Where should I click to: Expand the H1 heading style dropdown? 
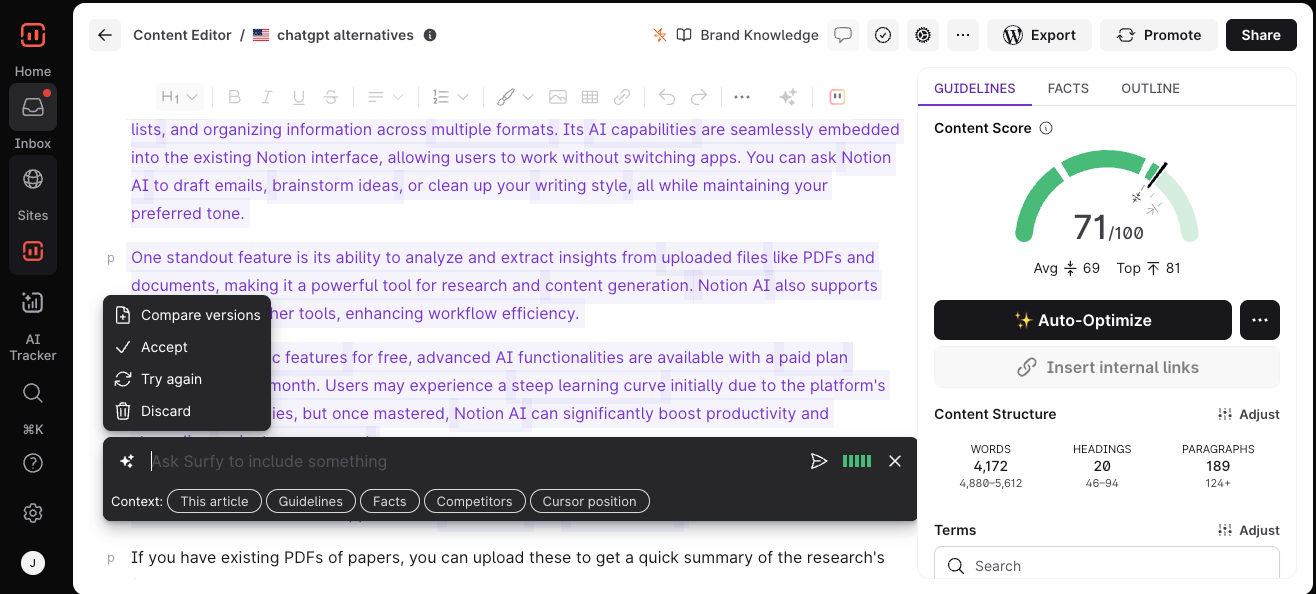[x=180, y=97]
